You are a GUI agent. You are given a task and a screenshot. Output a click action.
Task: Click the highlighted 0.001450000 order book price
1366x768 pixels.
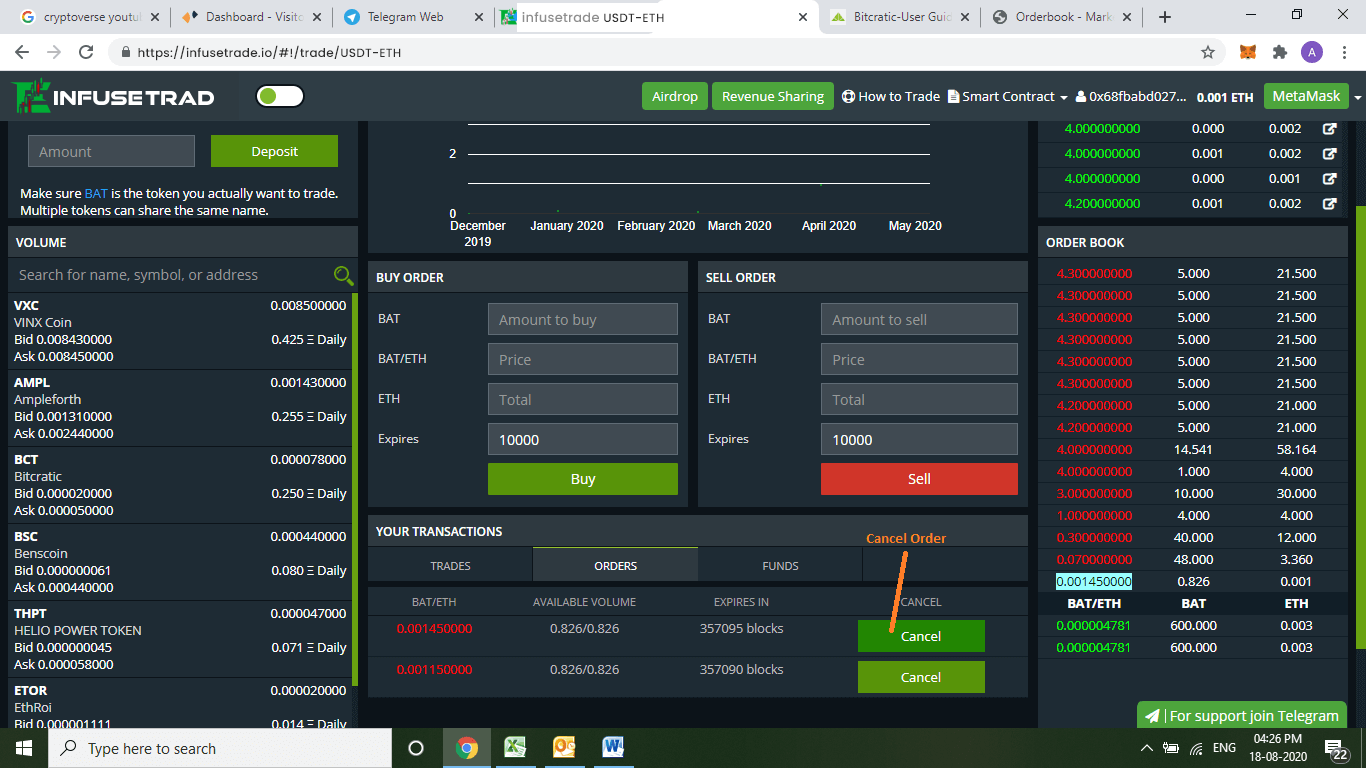(1094, 581)
